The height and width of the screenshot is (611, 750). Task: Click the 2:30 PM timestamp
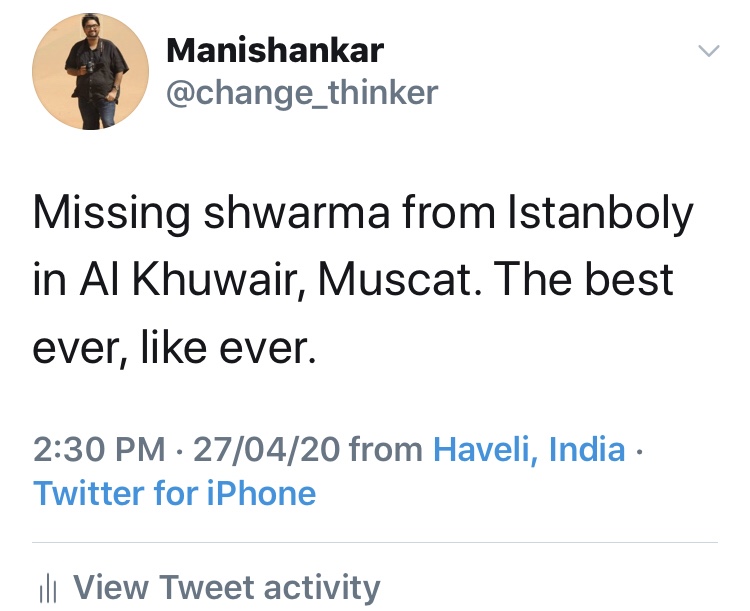coord(98,449)
